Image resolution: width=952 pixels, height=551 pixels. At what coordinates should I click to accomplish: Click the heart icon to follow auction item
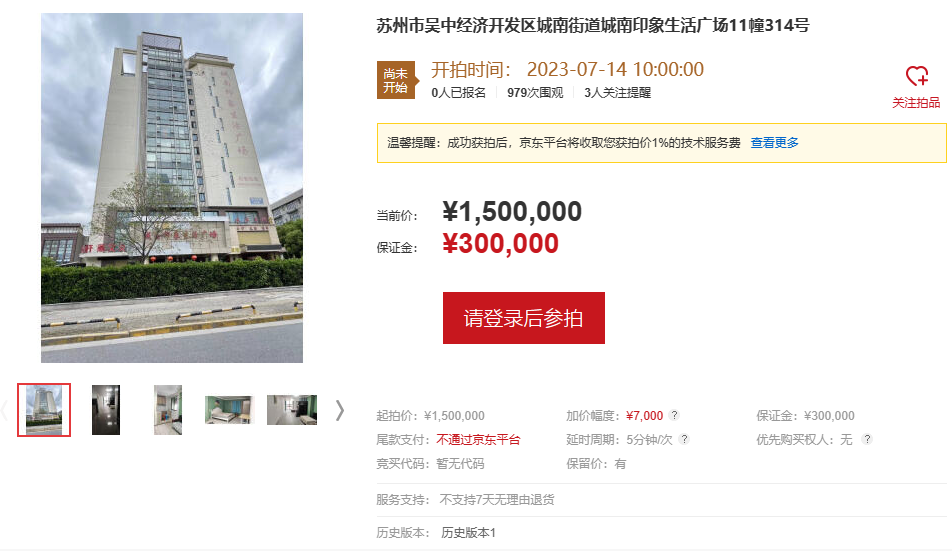pos(917,76)
